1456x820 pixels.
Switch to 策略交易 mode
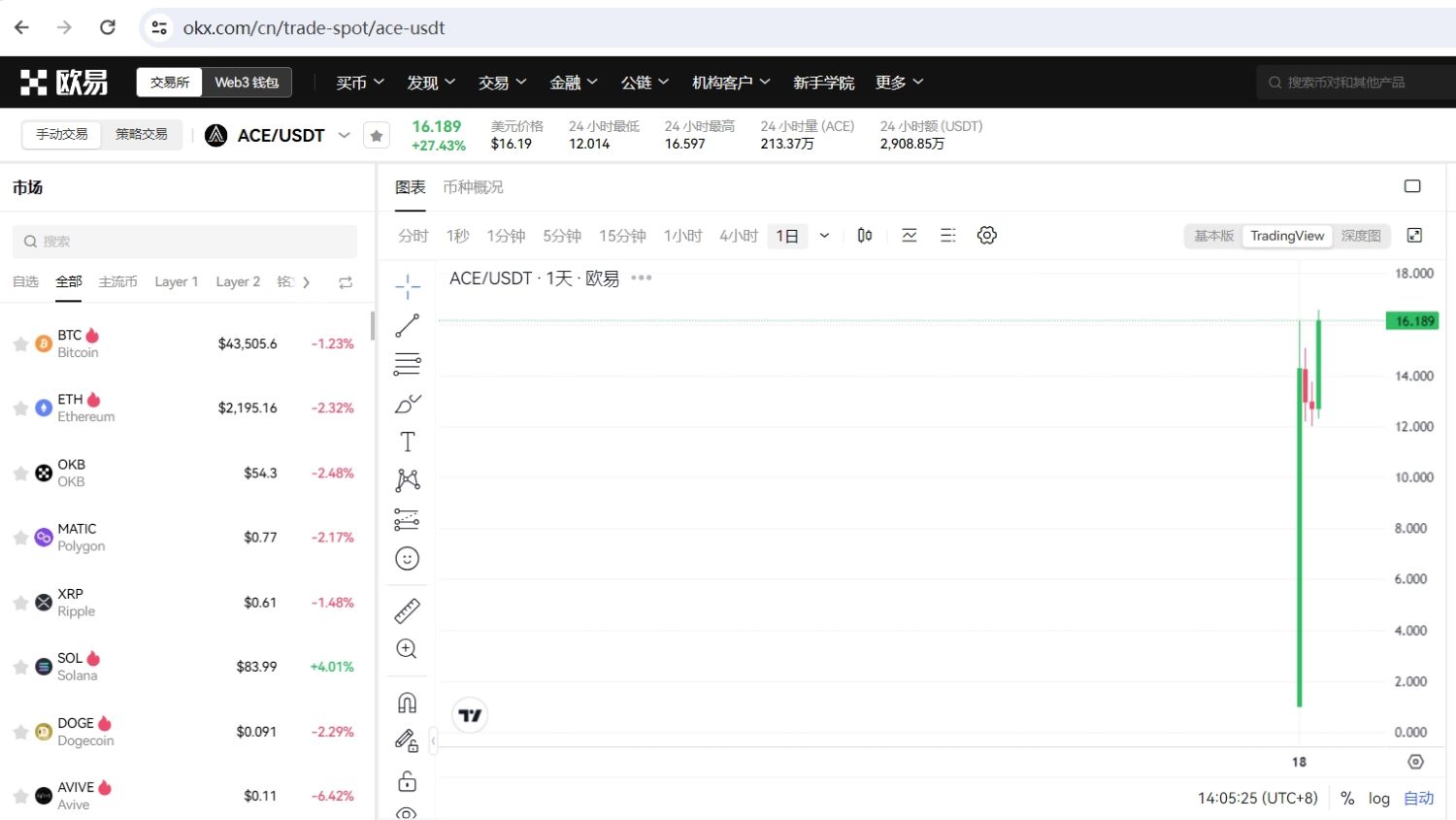141,134
